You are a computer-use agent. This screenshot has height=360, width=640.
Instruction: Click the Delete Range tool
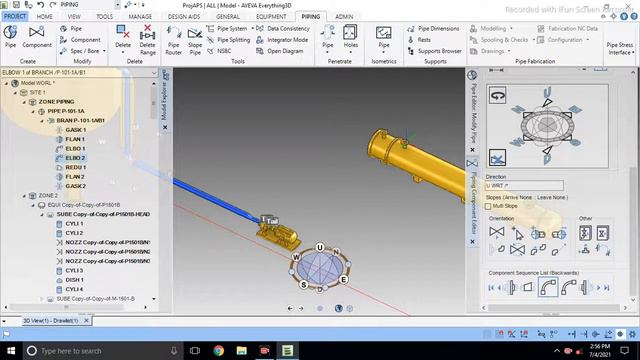tap(147, 40)
